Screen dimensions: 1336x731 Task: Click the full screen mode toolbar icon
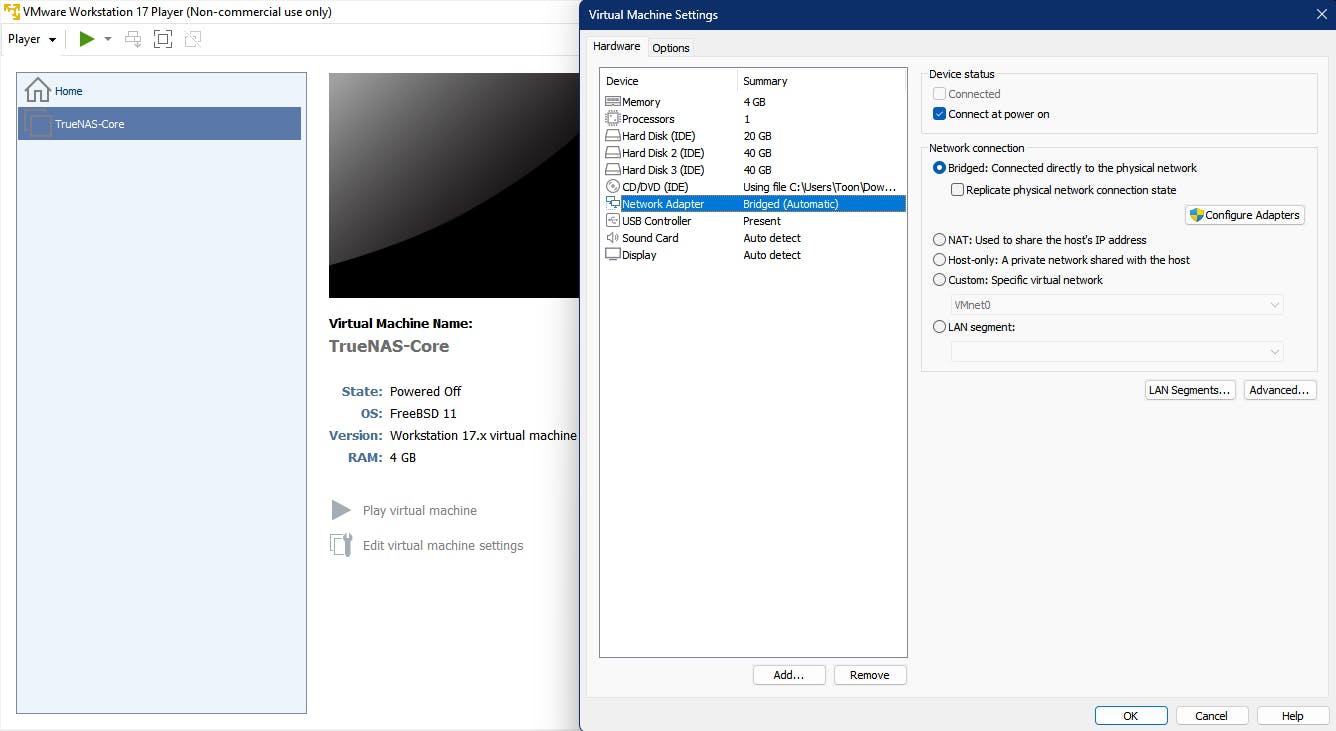click(163, 39)
